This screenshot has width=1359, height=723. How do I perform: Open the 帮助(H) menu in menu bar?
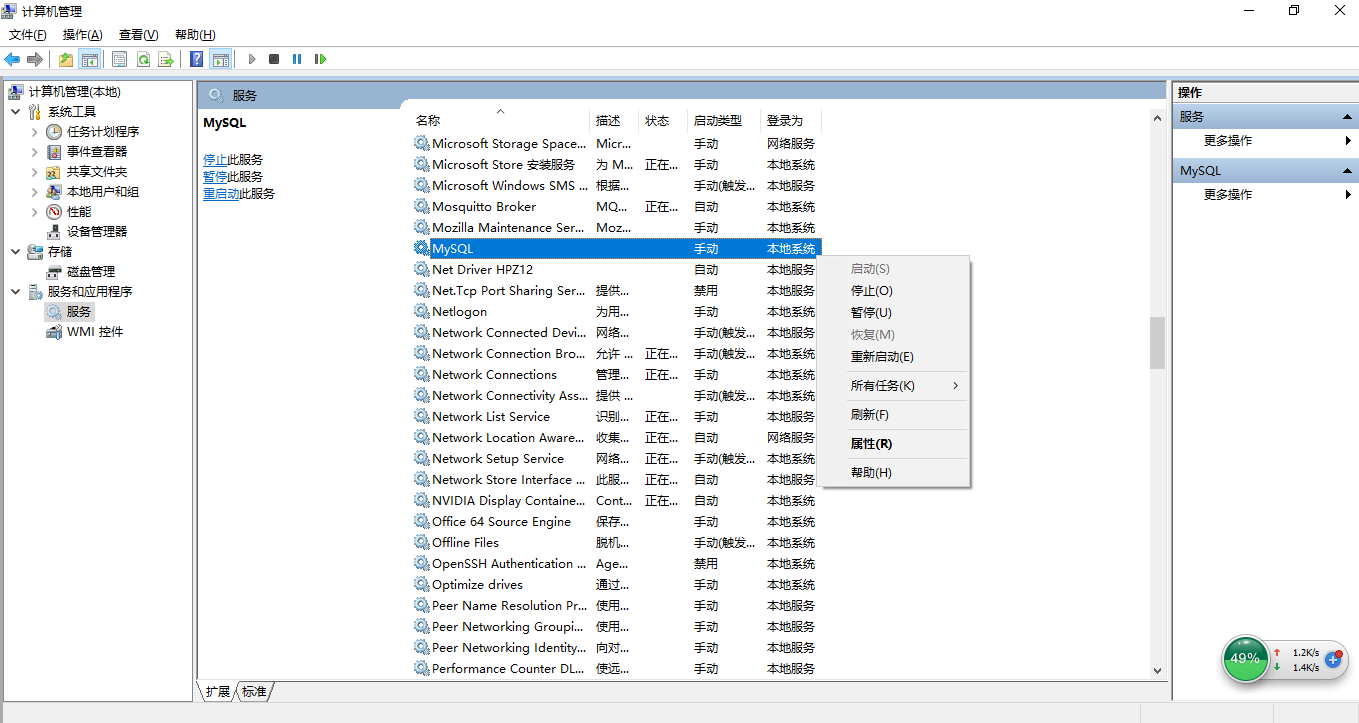click(x=195, y=35)
